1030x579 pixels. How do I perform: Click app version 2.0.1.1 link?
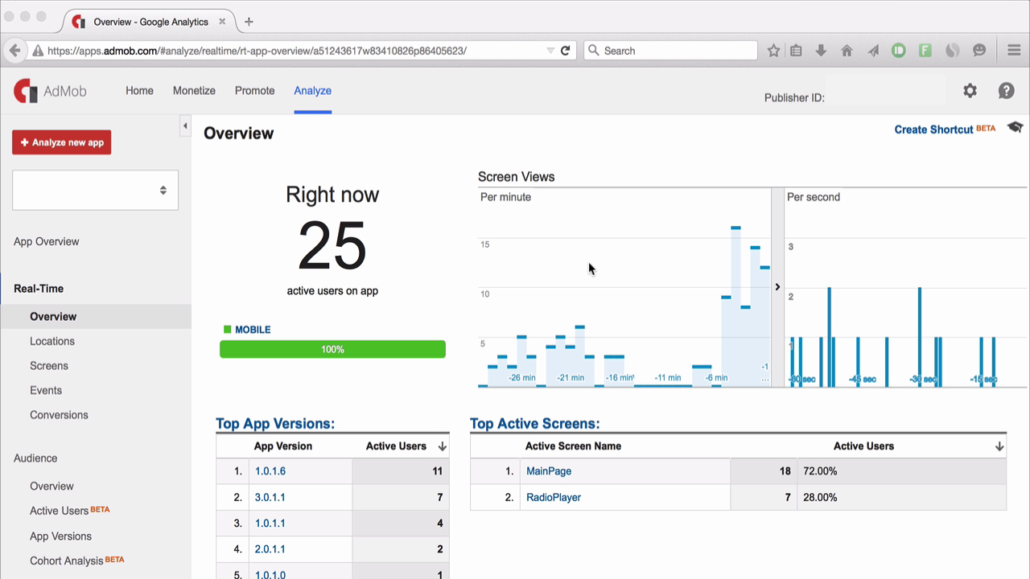[x=270, y=549]
